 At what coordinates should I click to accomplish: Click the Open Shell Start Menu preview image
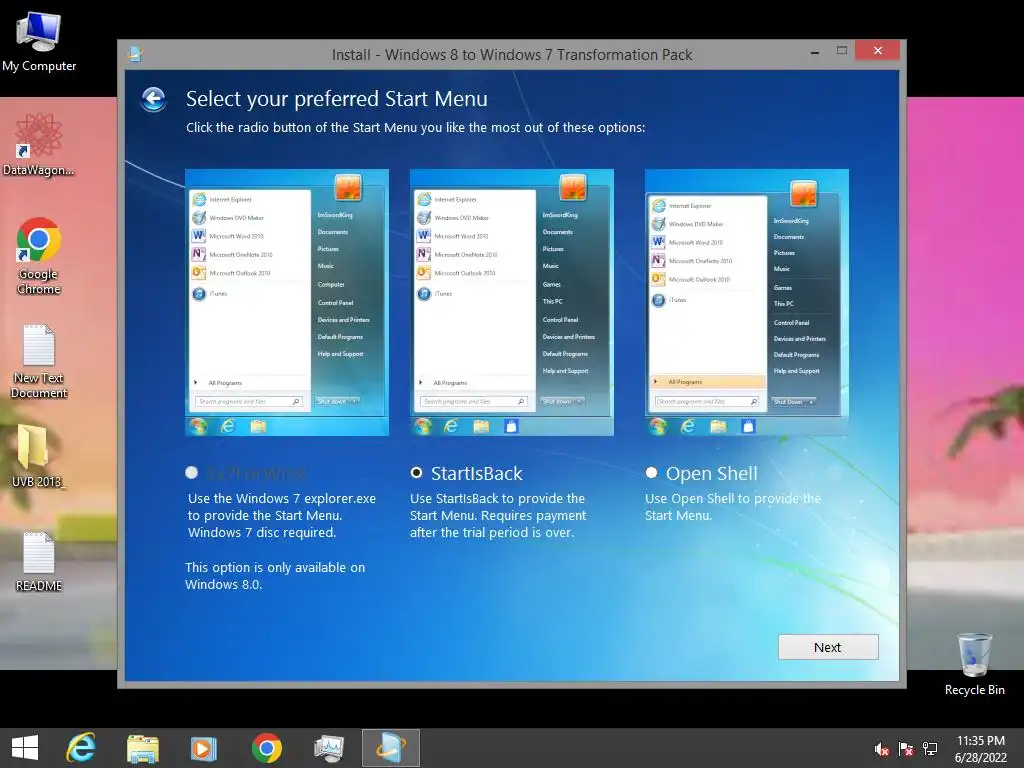pos(746,302)
